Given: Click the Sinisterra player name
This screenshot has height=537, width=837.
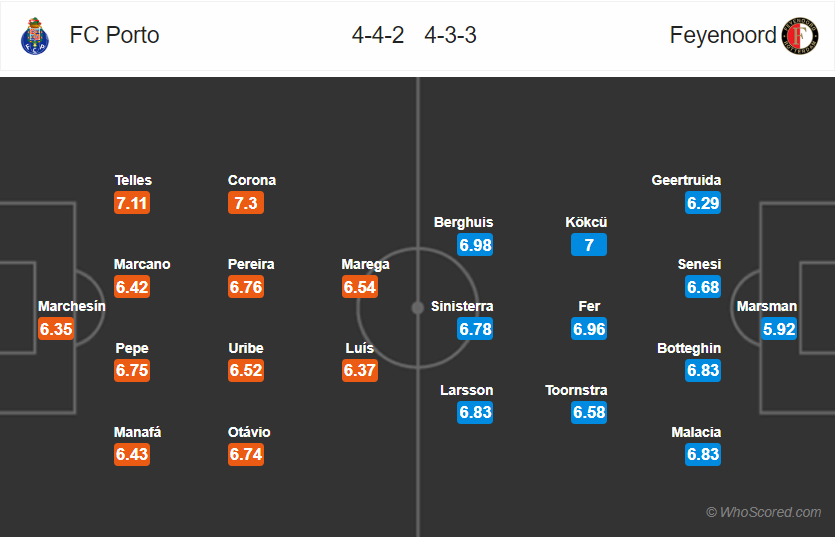Looking at the screenshot, I should pyautogui.click(x=462, y=306).
